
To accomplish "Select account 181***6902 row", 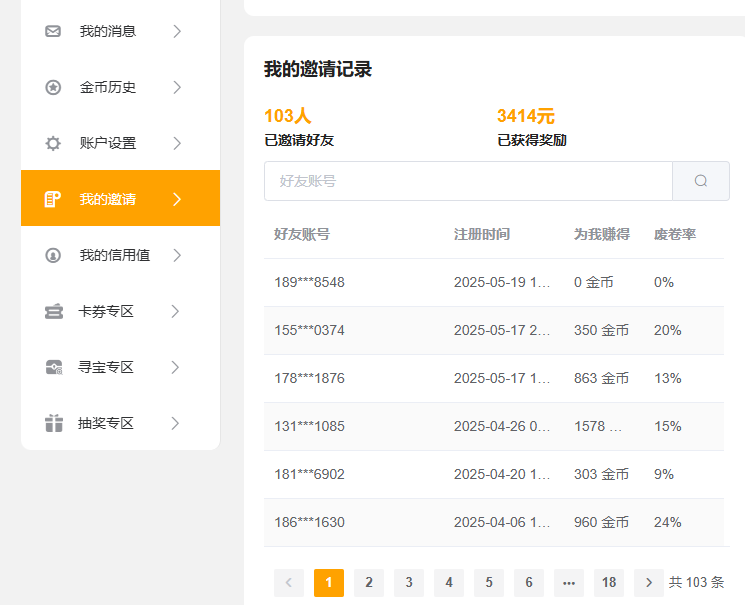I will pyautogui.click(x=494, y=474).
